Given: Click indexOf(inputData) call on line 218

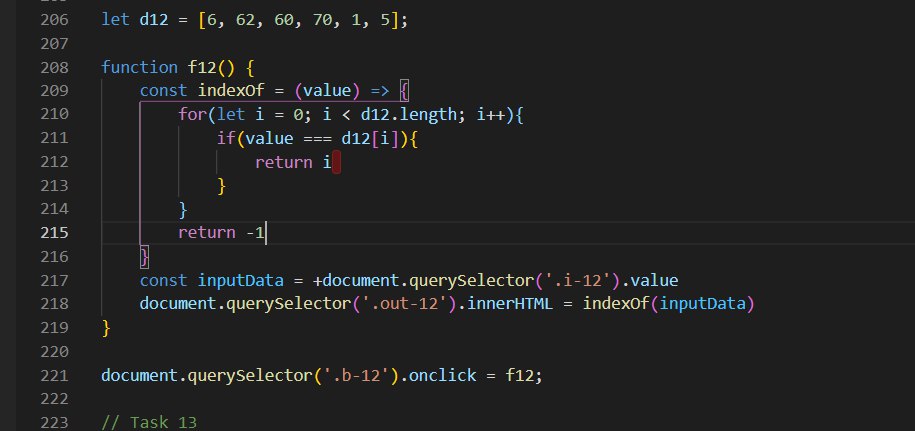Looking at the screenshot, I should coord(669,304).
